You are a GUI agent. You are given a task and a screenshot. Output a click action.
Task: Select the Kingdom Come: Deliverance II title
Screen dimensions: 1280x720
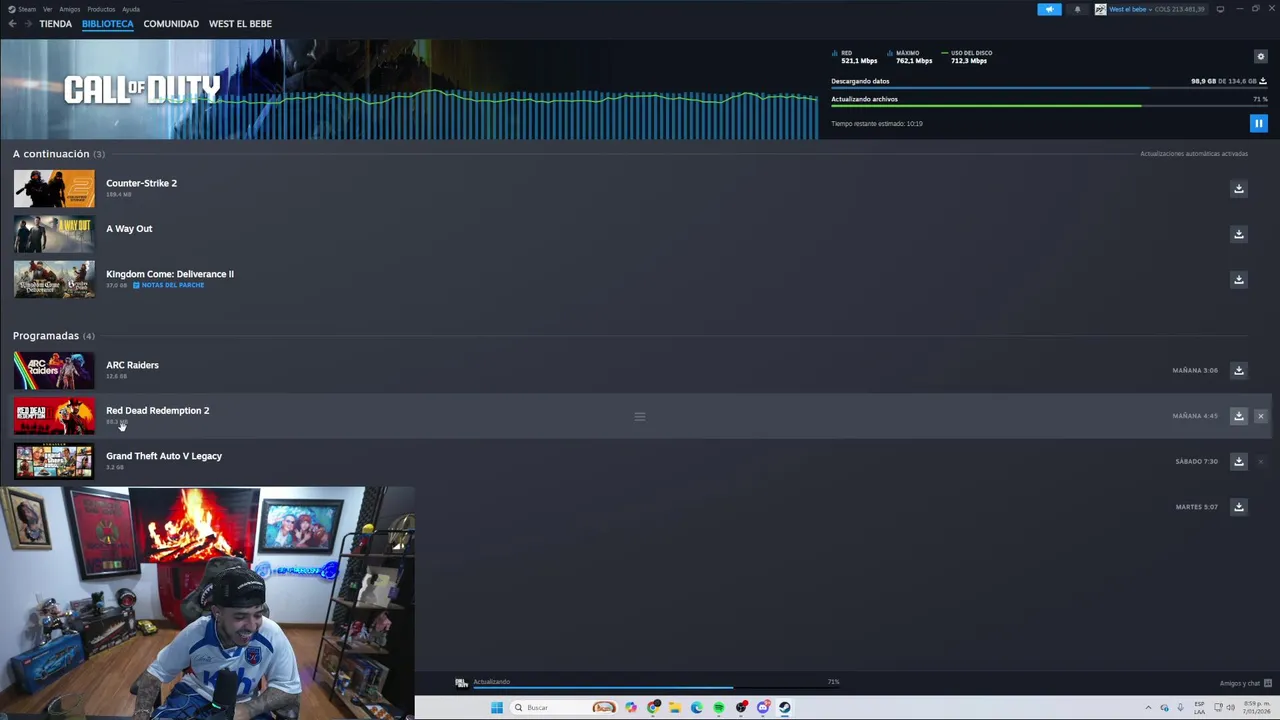(170, 274)
